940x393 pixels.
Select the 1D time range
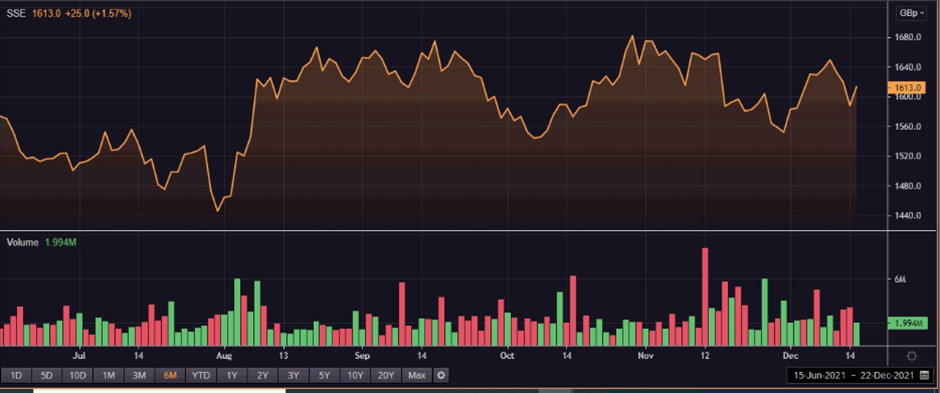point(16,376)
